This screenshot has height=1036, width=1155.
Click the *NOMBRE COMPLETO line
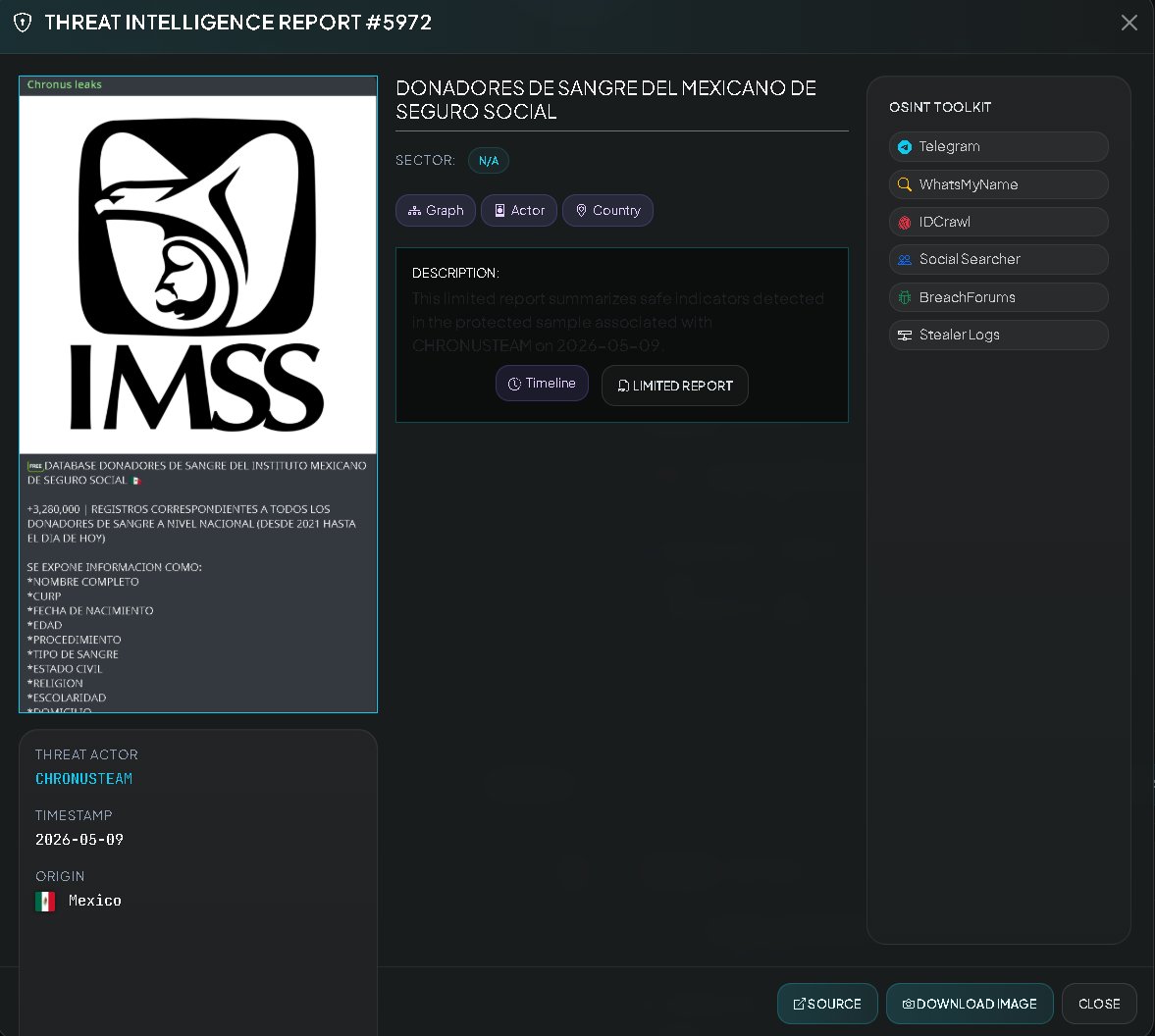[83, 582]
